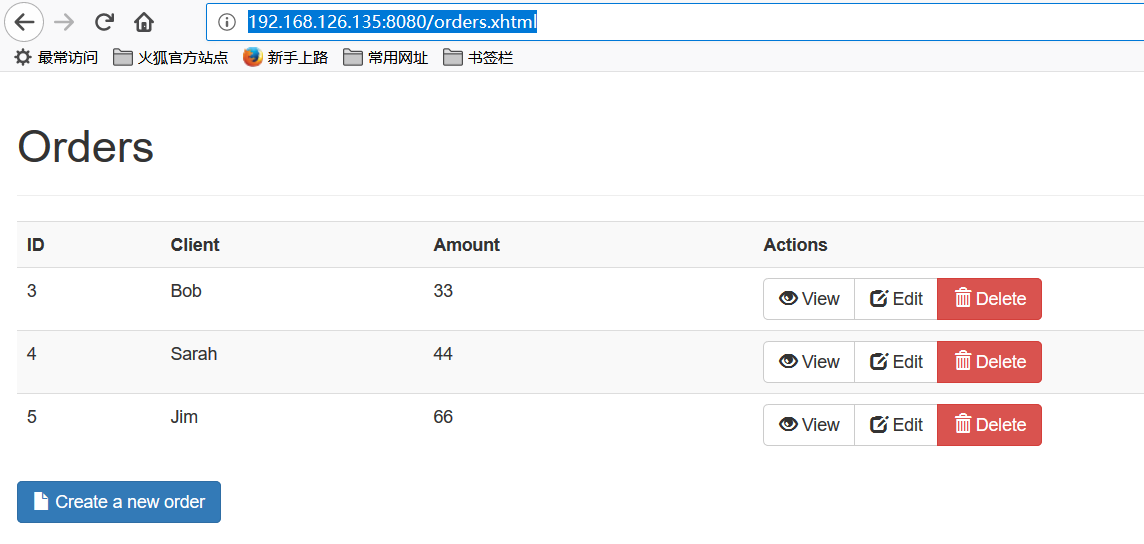The height and width of the screenshot is (544, 1144).
Task: Reload the page with the refresh icon
Action: [104, 23]
